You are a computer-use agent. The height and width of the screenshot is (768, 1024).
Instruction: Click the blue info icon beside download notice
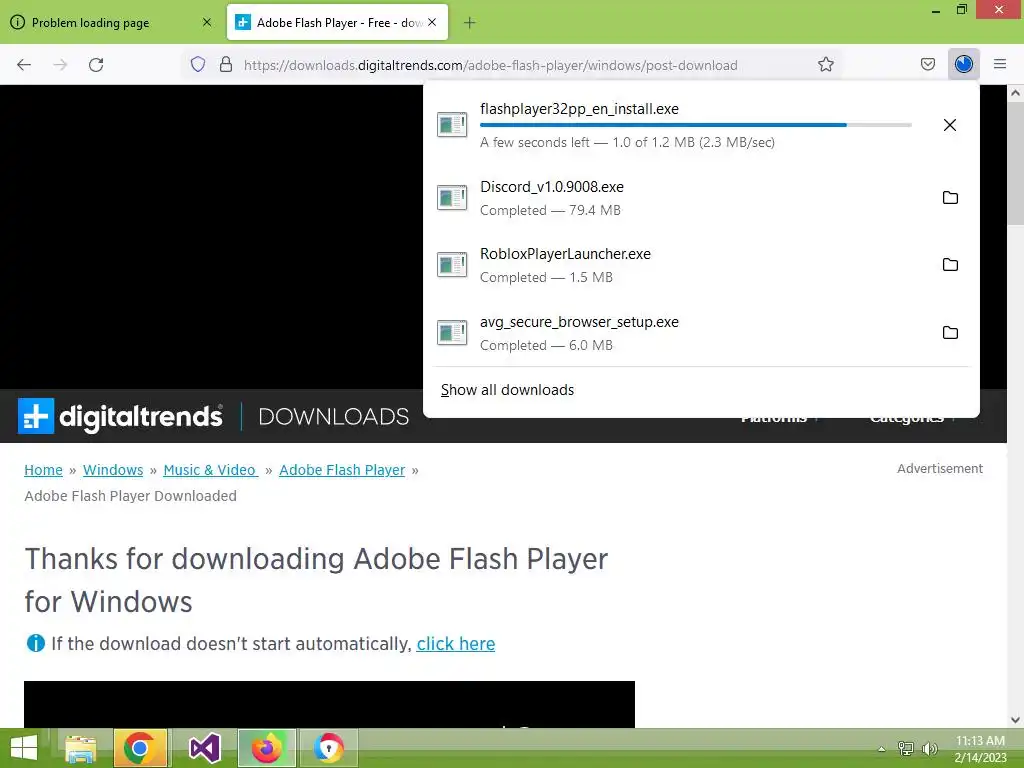click(35, 644)
